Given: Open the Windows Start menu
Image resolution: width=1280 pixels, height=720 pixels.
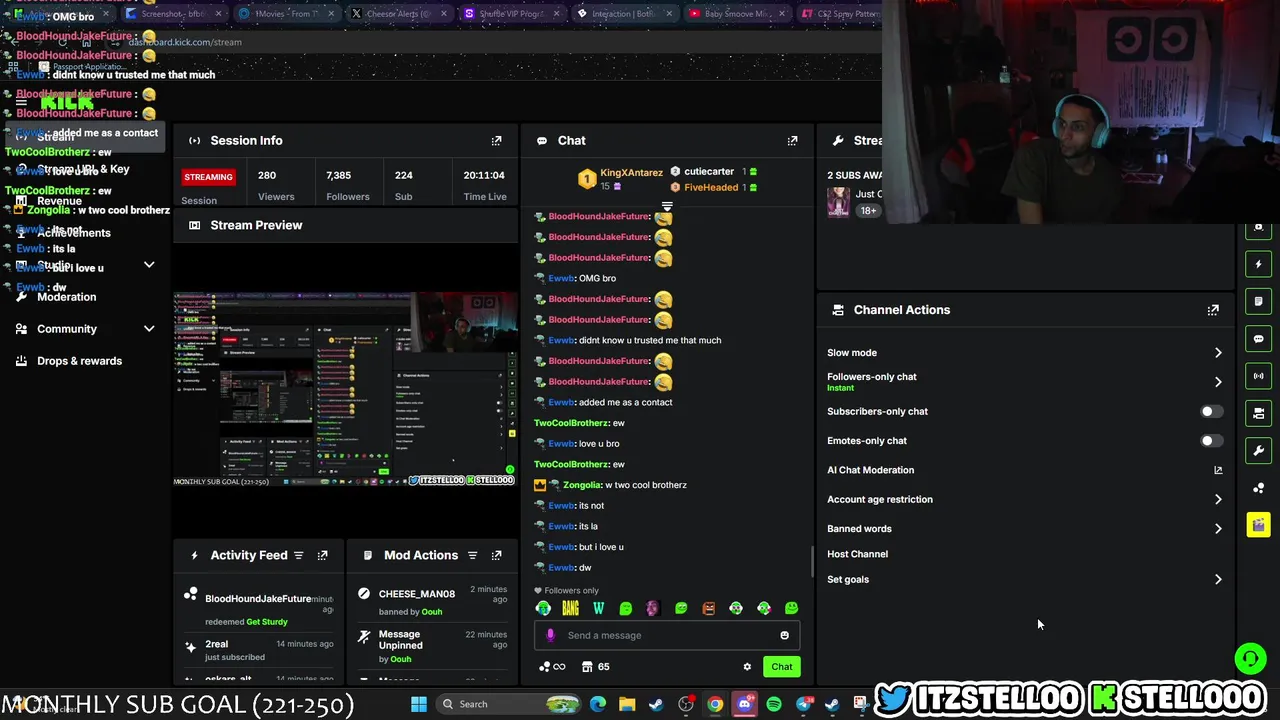Looking at the screenshot, I should coord(419,704).
